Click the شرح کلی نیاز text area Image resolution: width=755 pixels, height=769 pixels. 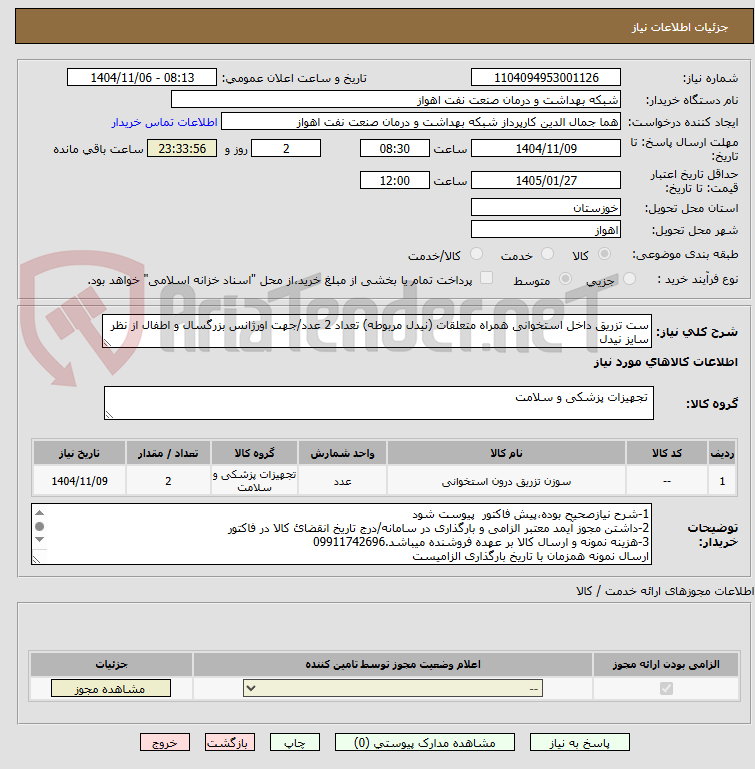pos(377,332)
